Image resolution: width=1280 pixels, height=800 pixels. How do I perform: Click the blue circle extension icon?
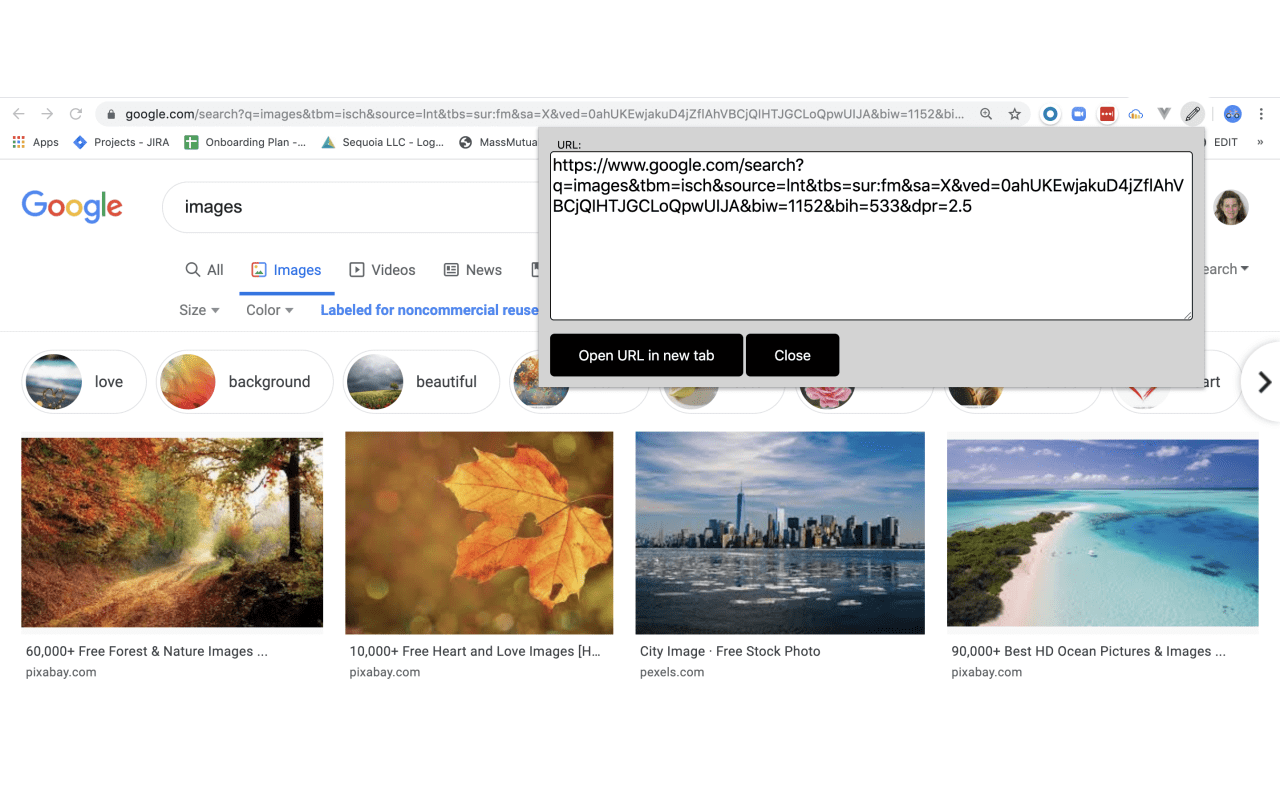point(1050,113)
